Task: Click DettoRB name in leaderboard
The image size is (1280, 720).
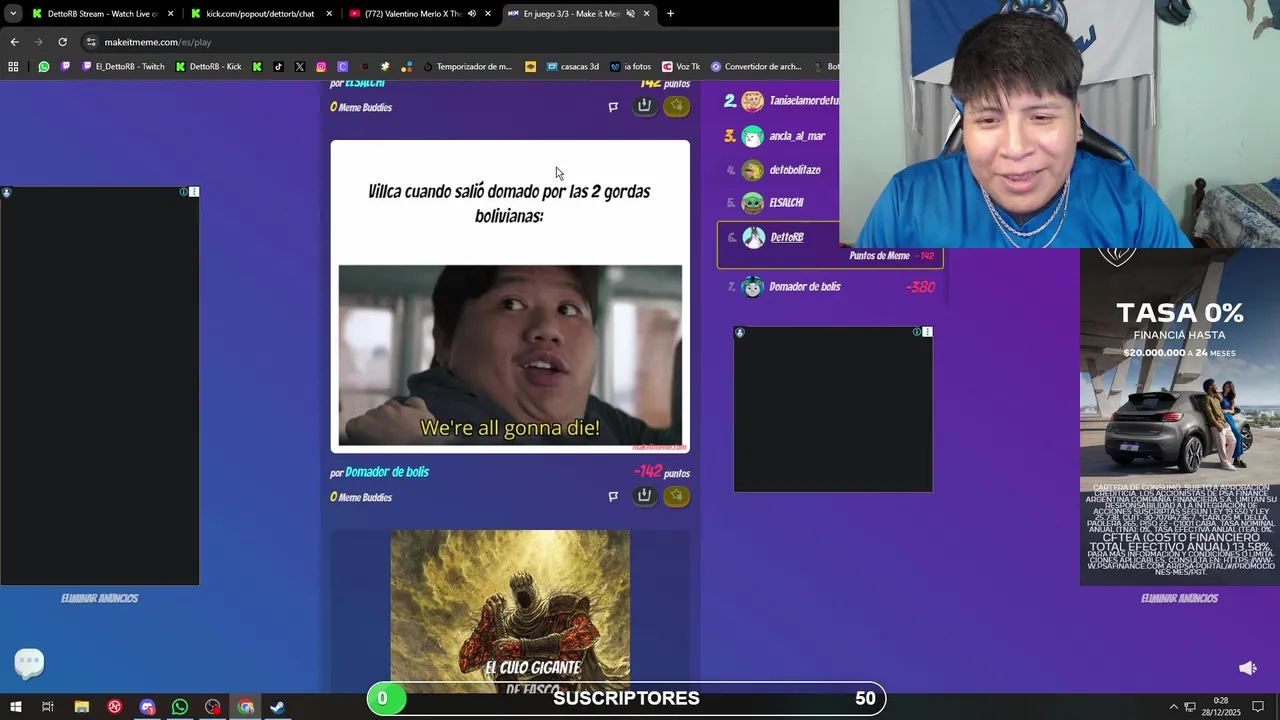Action: 787,237
